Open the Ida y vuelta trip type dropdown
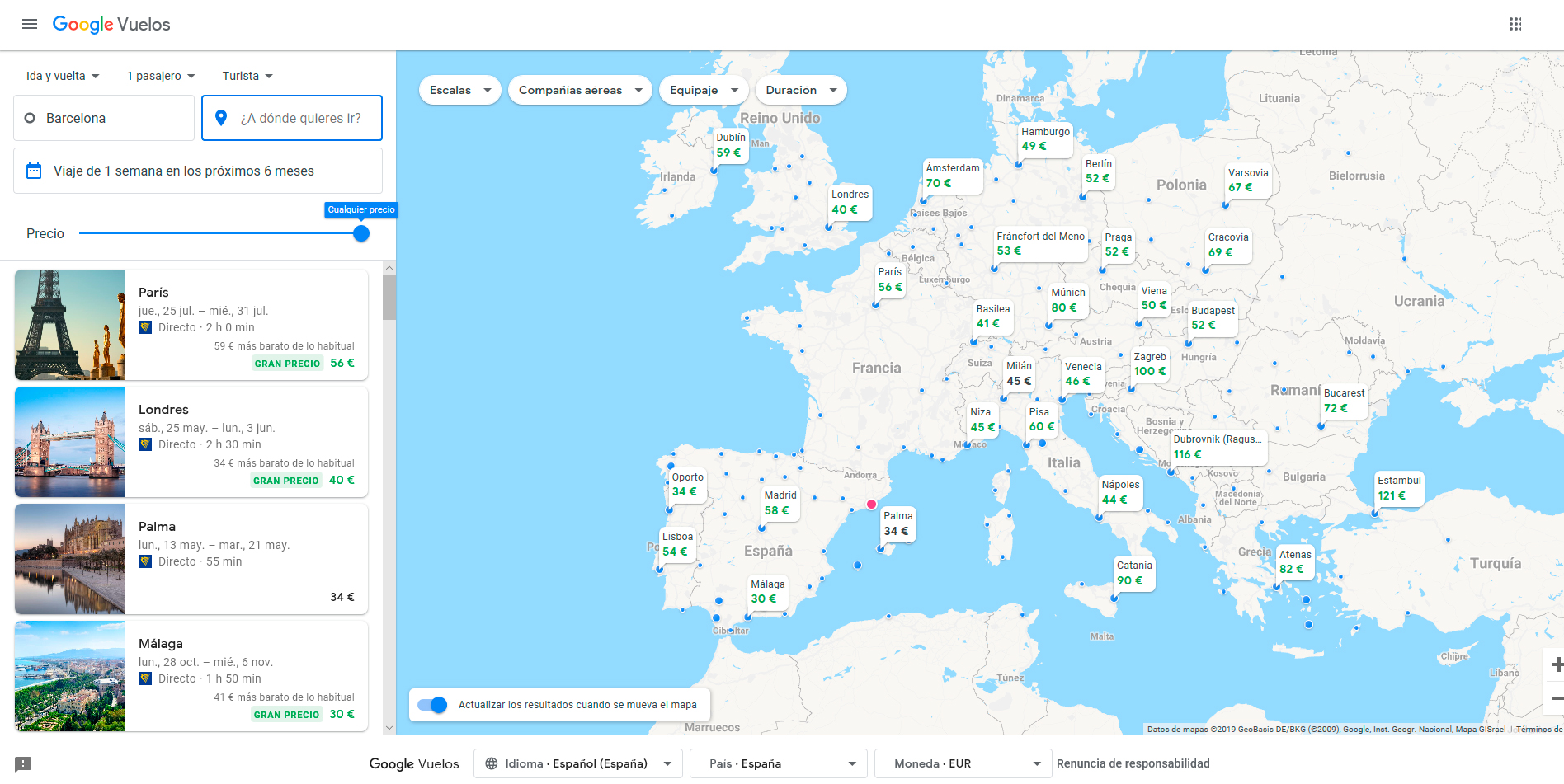Image resolution: width=1564 pixels, height=784 pixels. (x=63, y=76)
